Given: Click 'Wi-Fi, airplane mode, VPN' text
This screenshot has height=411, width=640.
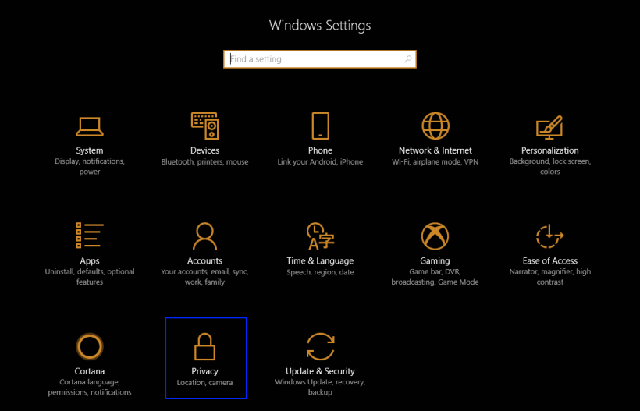Looking at the screenshot, I should (x=435, y=162).
